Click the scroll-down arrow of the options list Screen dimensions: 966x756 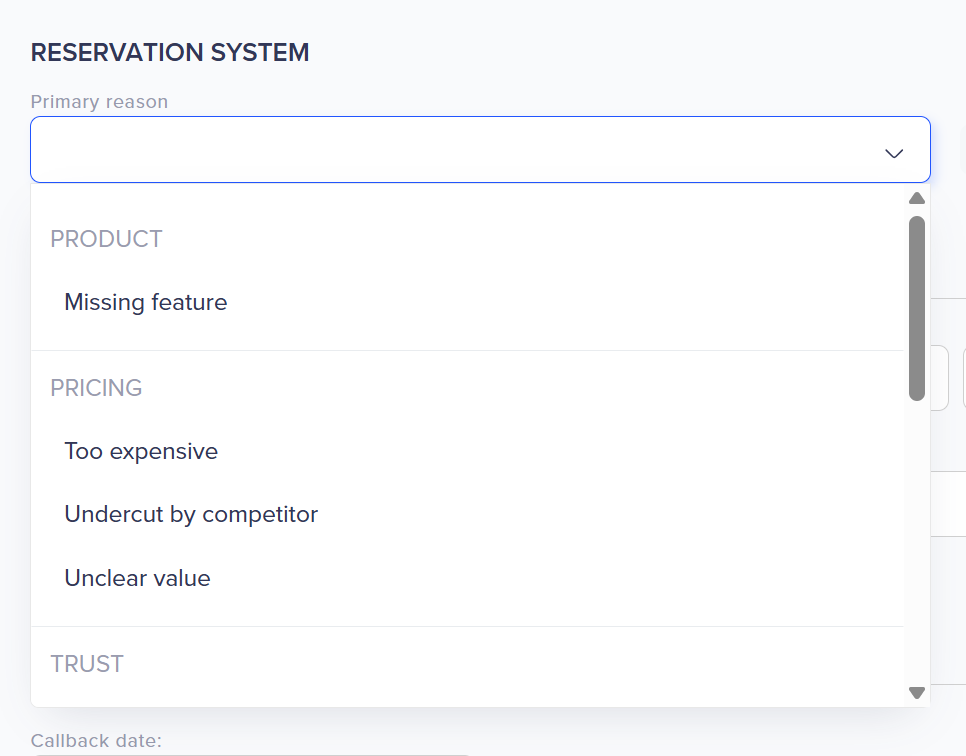[x=916, y=692]
